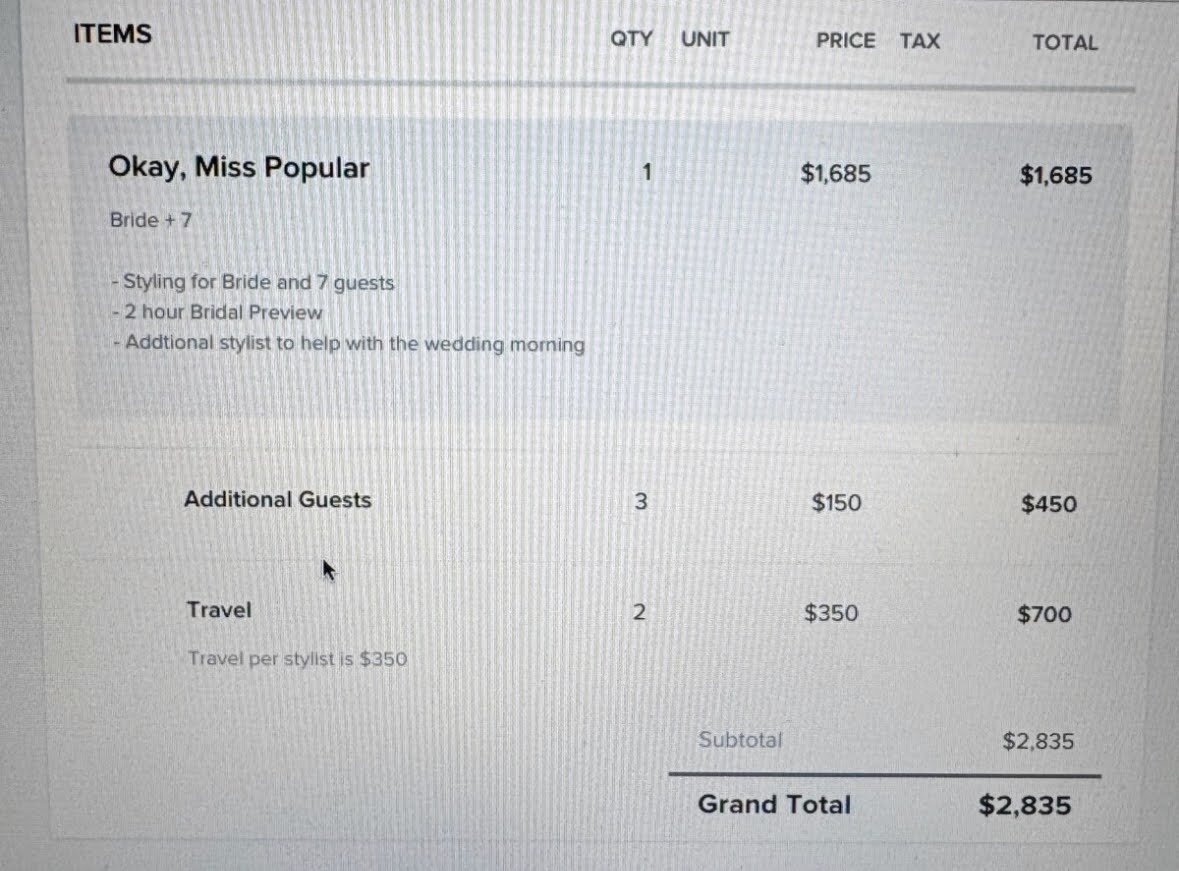Click the $150 Additional Guests price
The height and width of the screenshot is (871, 1179).
[836, 502]
